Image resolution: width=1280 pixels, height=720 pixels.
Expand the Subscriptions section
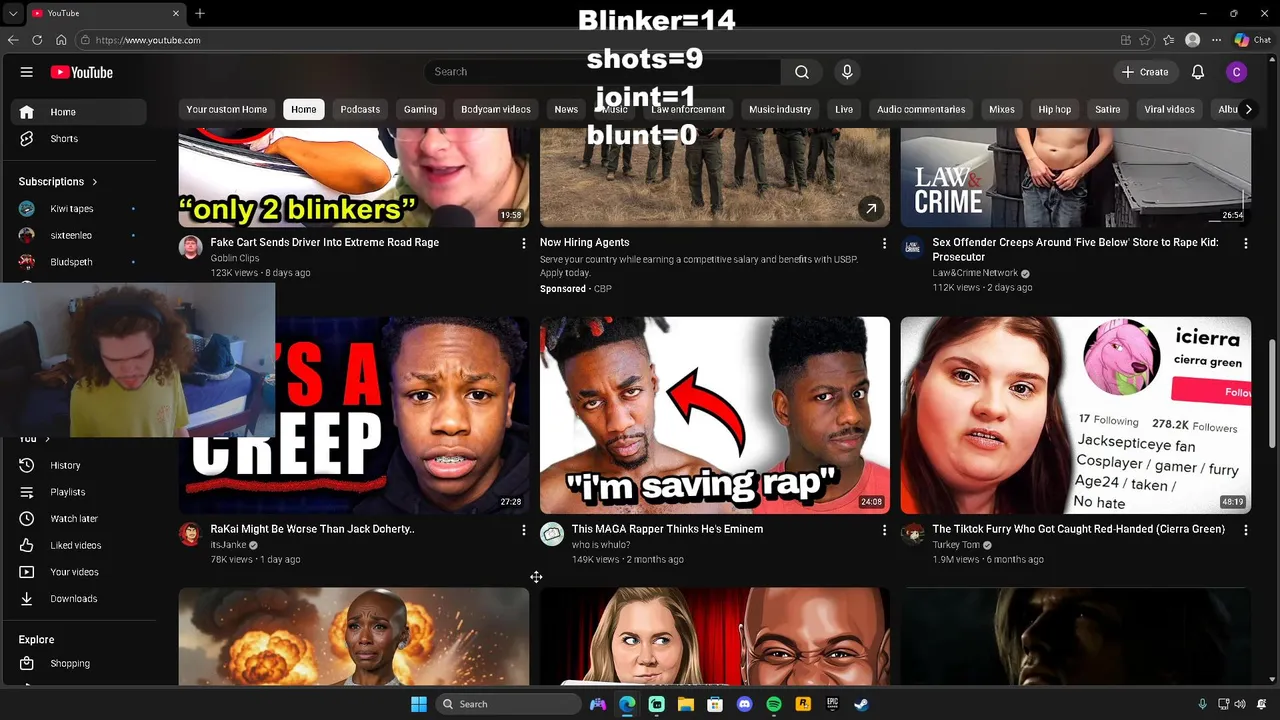point(58,182)
